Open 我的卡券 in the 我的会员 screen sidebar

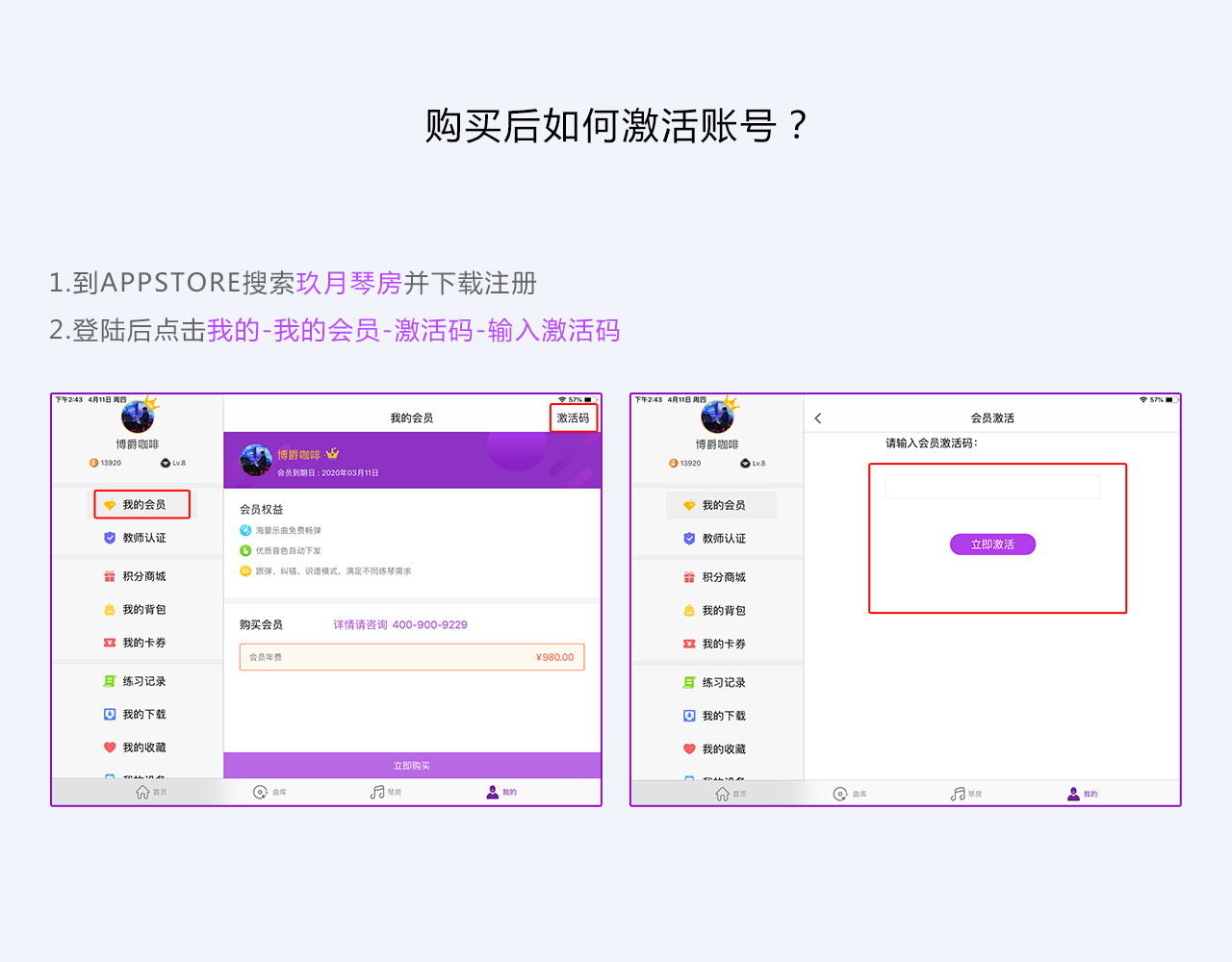click(135, 643)
